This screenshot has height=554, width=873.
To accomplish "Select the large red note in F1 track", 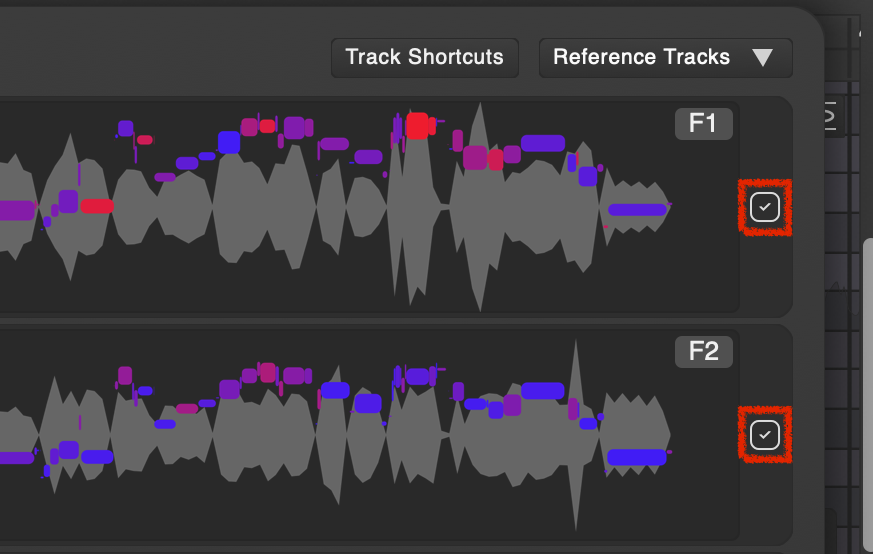I will [419, 125].
